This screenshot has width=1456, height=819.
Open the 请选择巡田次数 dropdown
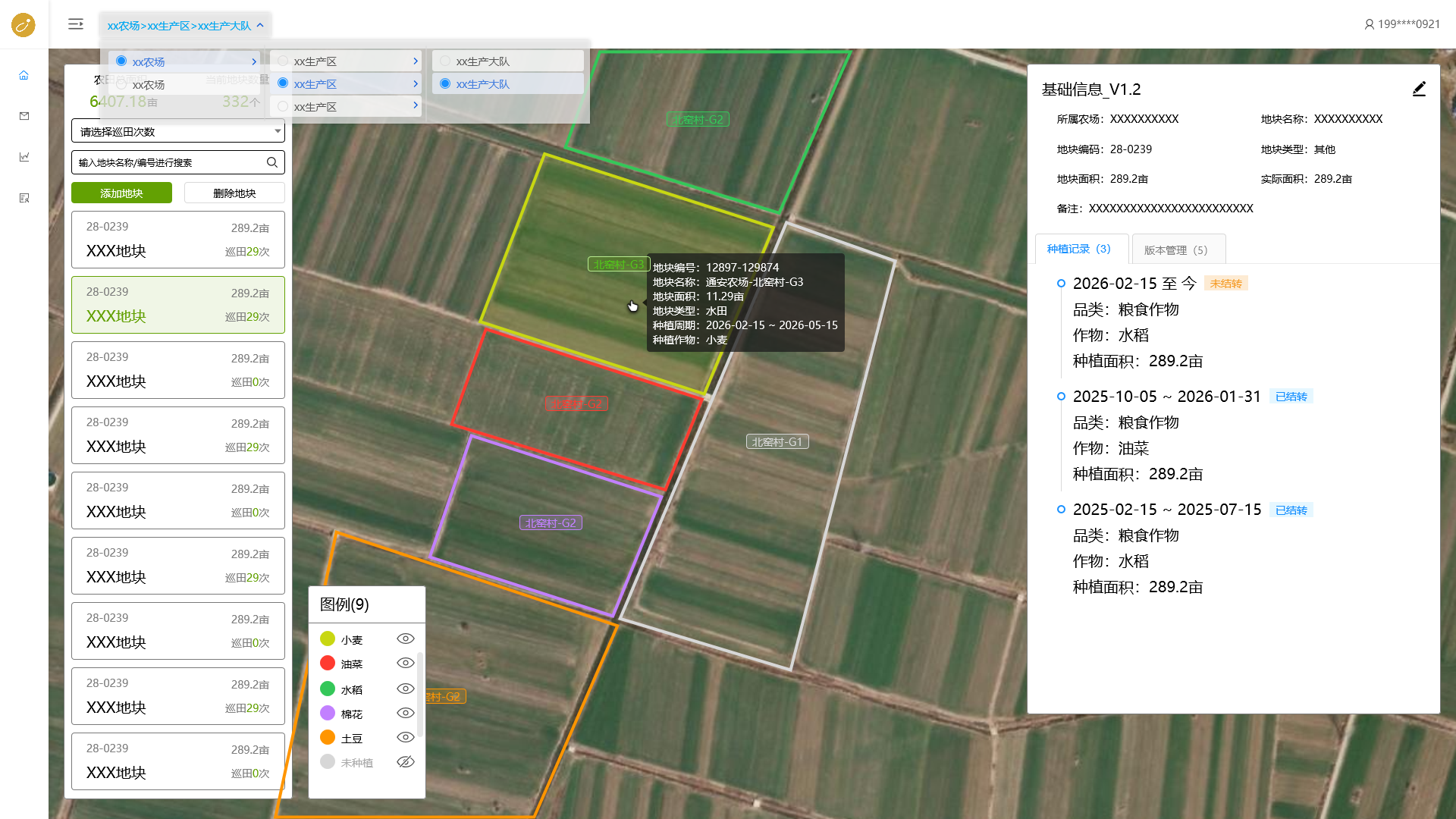tap(178, 131)
